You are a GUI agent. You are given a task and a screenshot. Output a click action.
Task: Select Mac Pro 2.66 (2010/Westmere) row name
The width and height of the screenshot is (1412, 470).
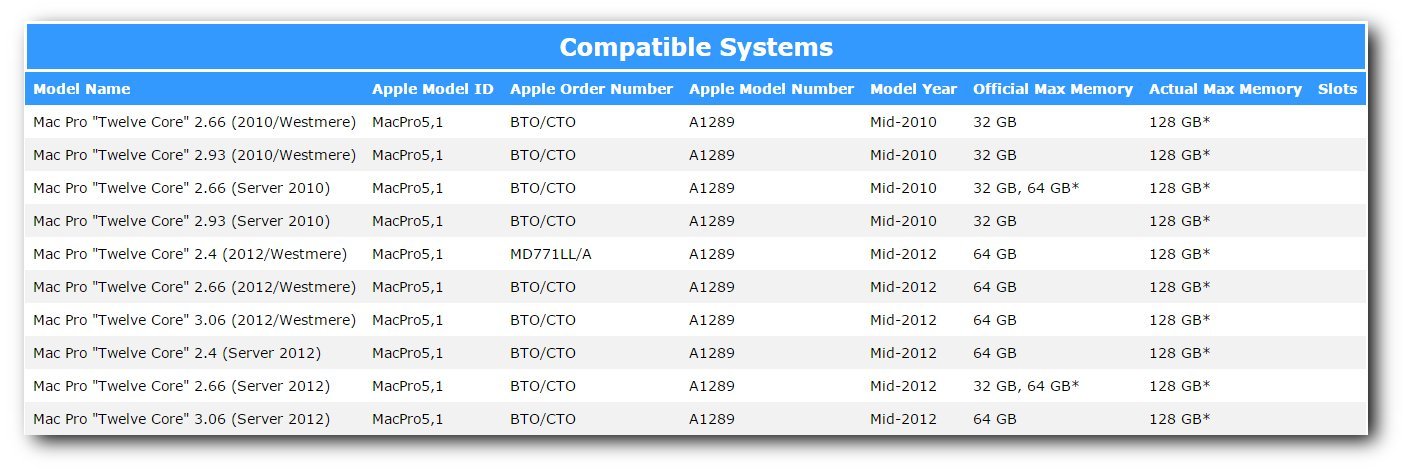(194, 122)
